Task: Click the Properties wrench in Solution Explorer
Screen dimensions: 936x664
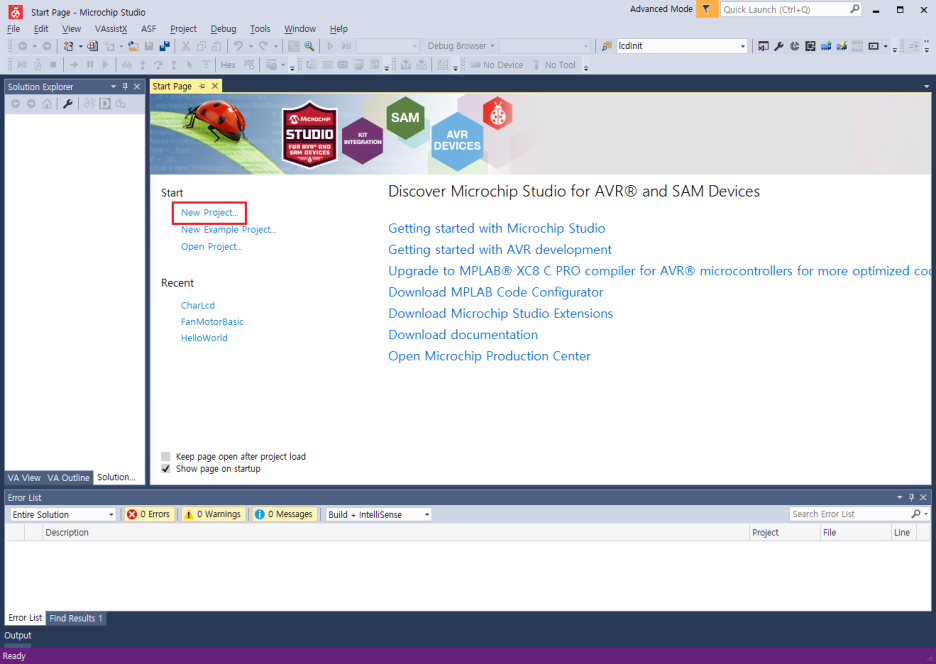Action: (x=68, y=104)
